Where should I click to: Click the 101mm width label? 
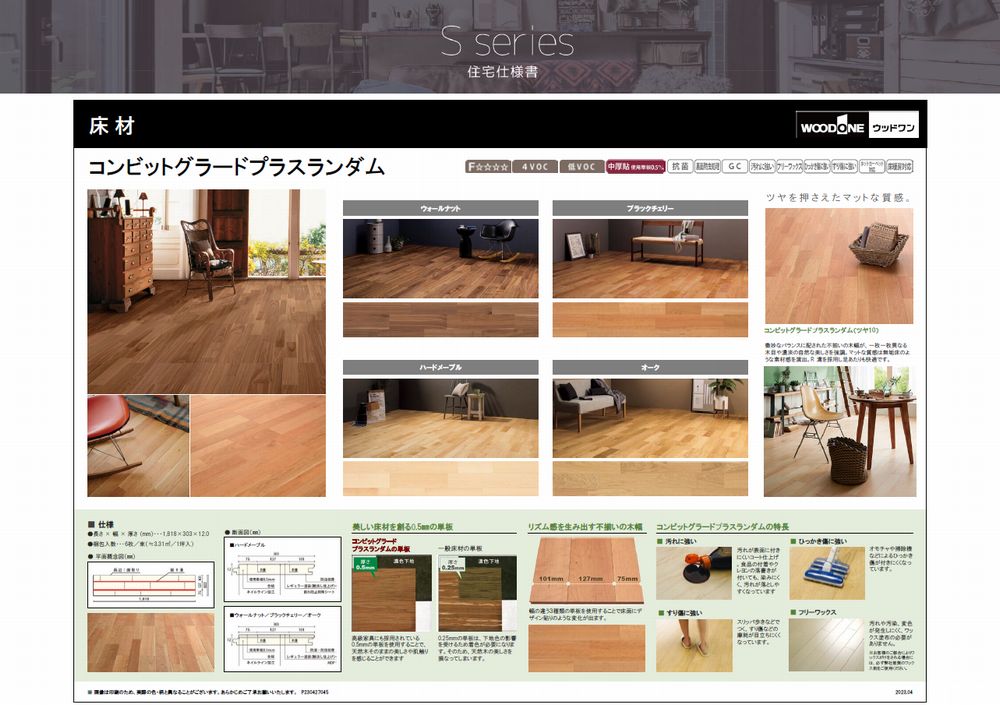[551, 579]
